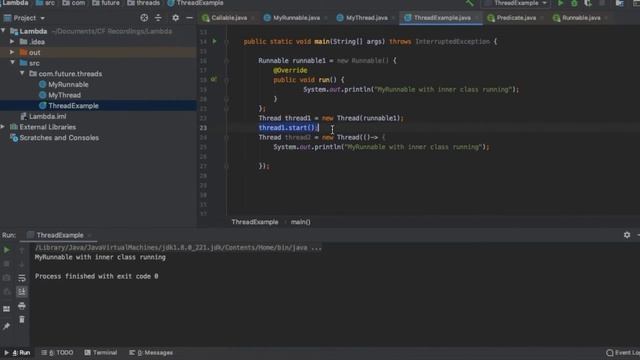Viewport: 640px width, 360px height.
Task: Switch to Callable.java tab
Action: tap(229, 18)
